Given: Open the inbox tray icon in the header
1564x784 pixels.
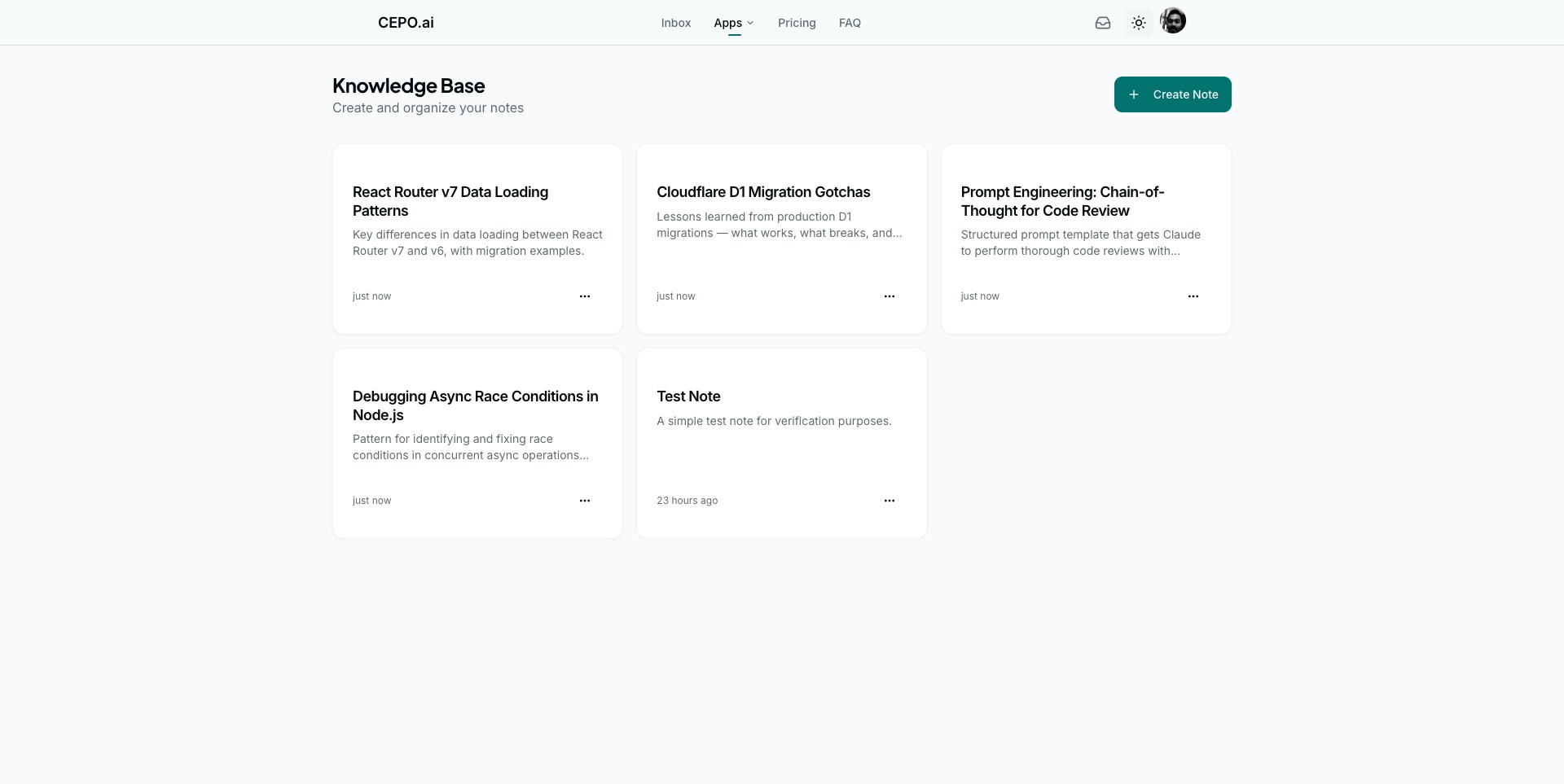Looking at the screenshot, I should click(1102, 23).
